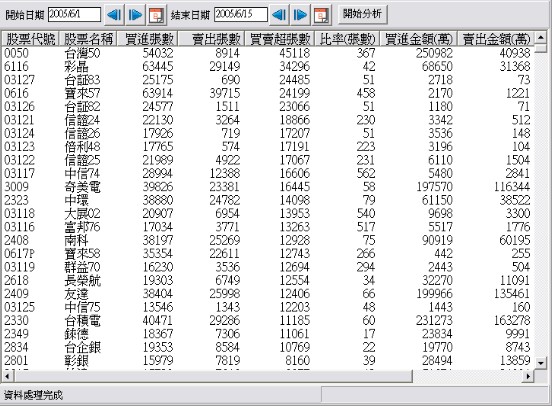Sort by 買進張數 column header
The image size is (552, 406).
coord(147,39)
